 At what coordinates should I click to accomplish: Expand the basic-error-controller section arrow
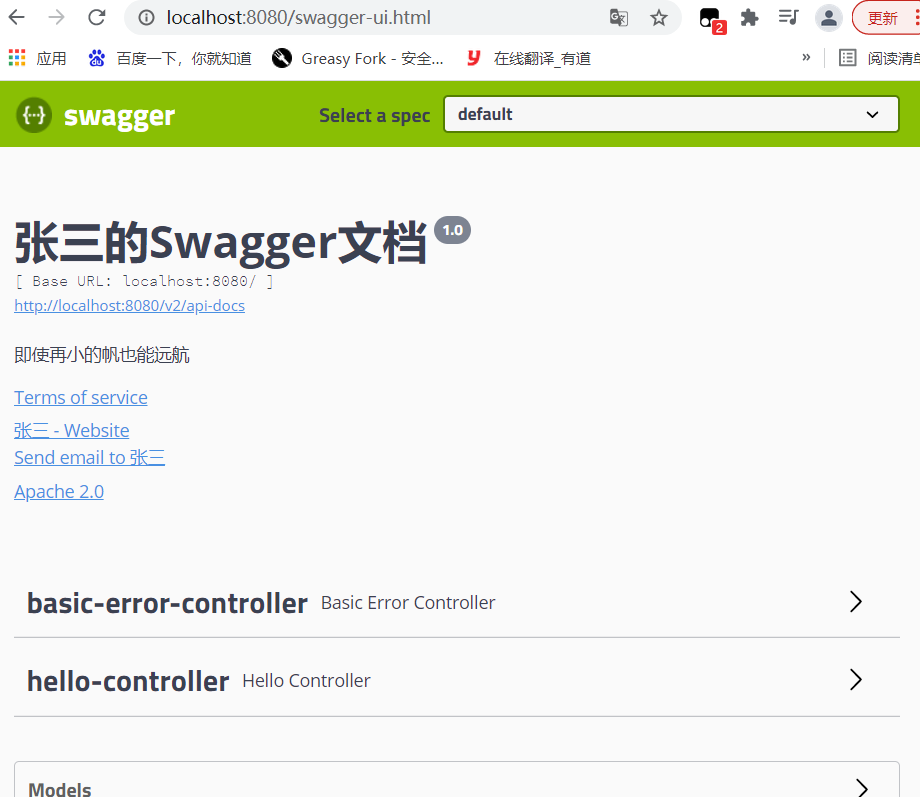pos(856,602)
